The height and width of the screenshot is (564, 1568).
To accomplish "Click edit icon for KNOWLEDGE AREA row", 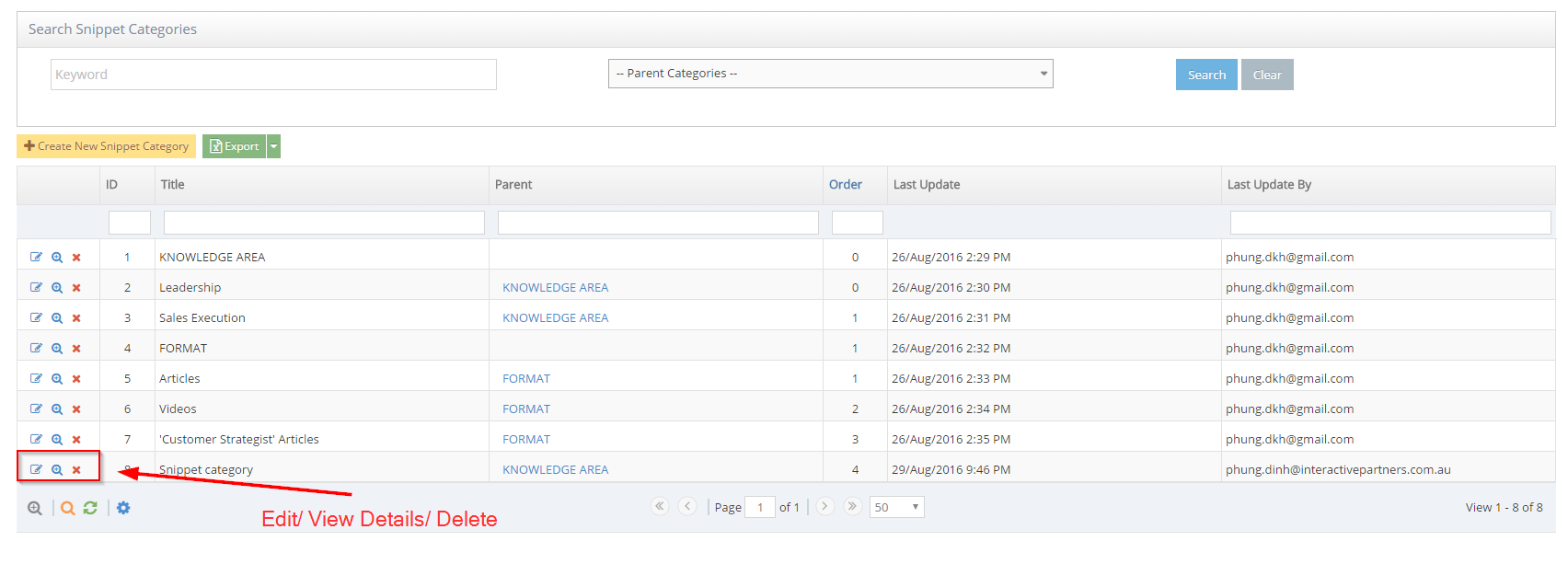I will (36, 257).
